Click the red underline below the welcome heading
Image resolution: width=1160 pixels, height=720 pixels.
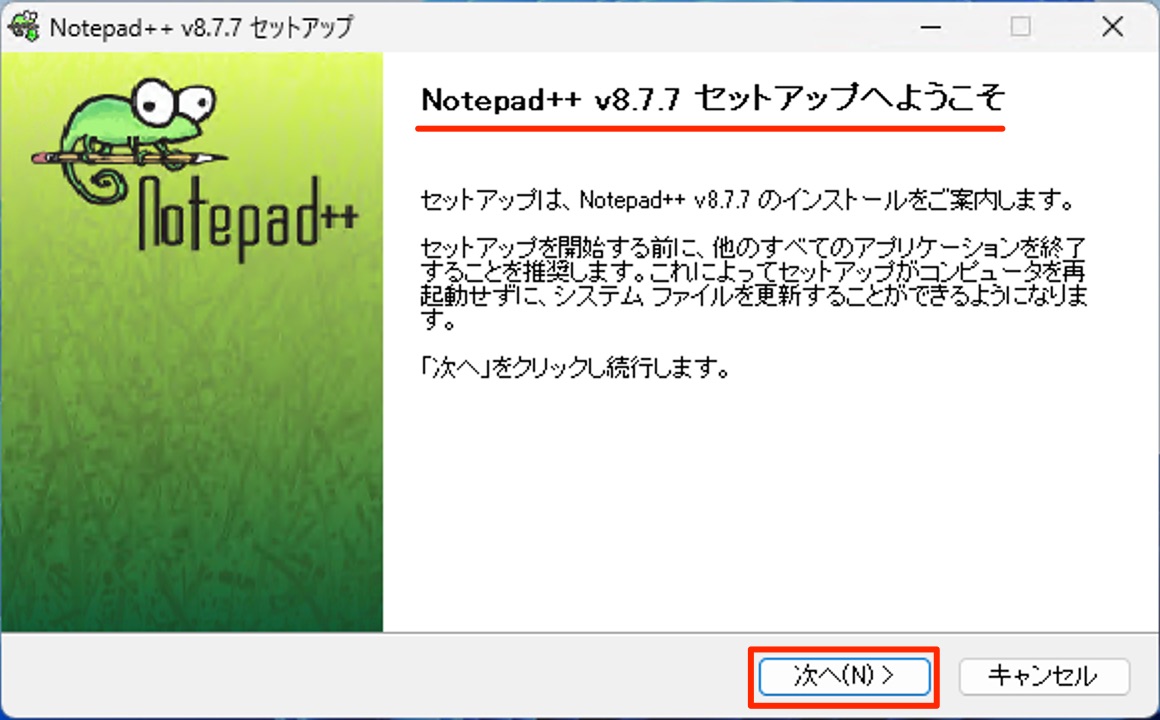[x=710, y=125]
